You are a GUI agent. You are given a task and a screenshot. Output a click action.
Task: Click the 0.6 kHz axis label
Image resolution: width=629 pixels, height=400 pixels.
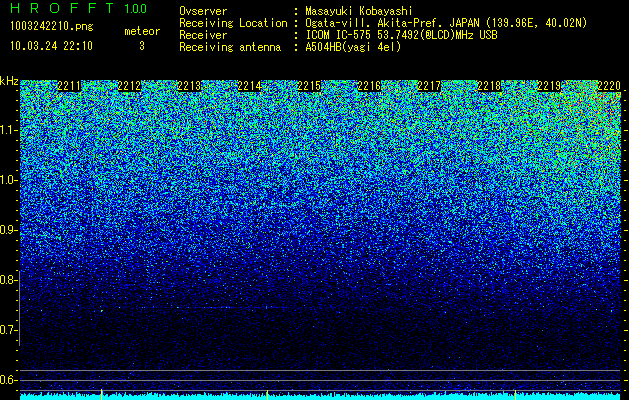pos(9,380)
